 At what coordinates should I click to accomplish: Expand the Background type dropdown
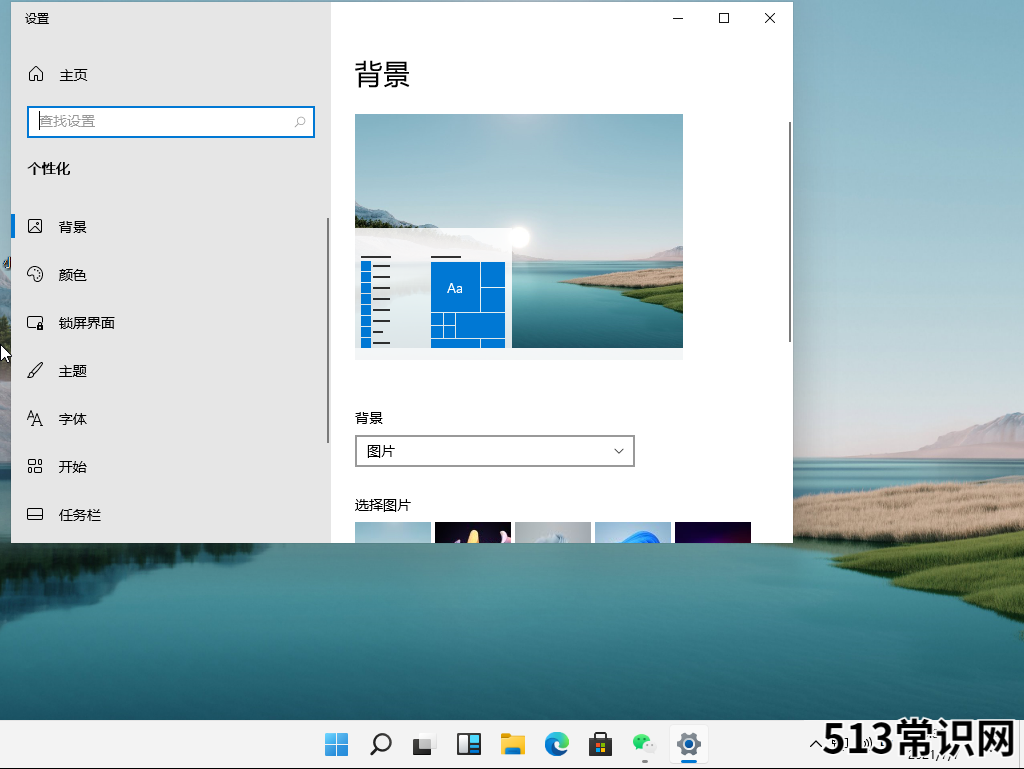coord(495,451)
